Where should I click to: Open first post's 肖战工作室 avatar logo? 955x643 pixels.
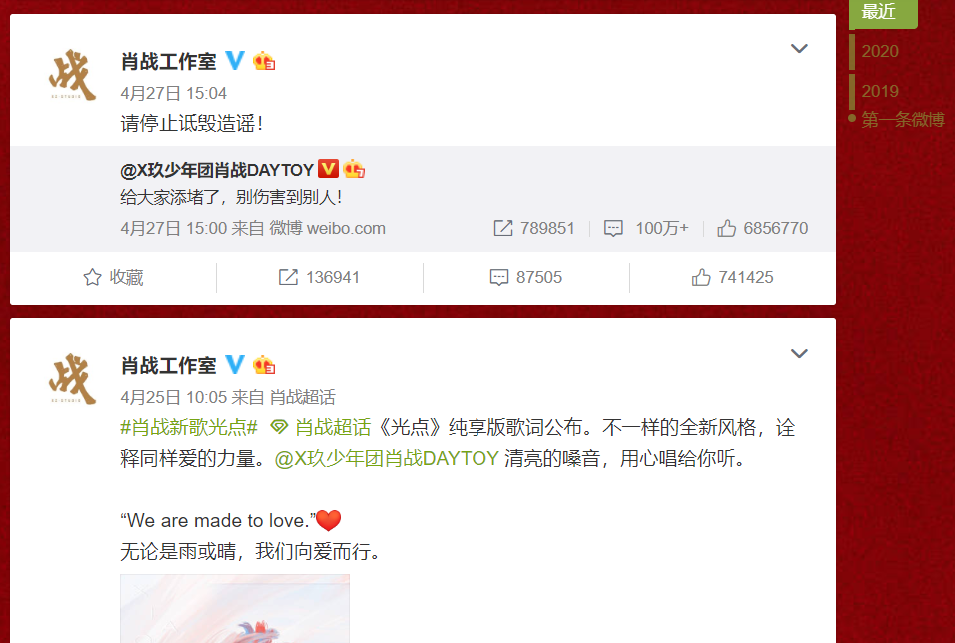[72, 74]
